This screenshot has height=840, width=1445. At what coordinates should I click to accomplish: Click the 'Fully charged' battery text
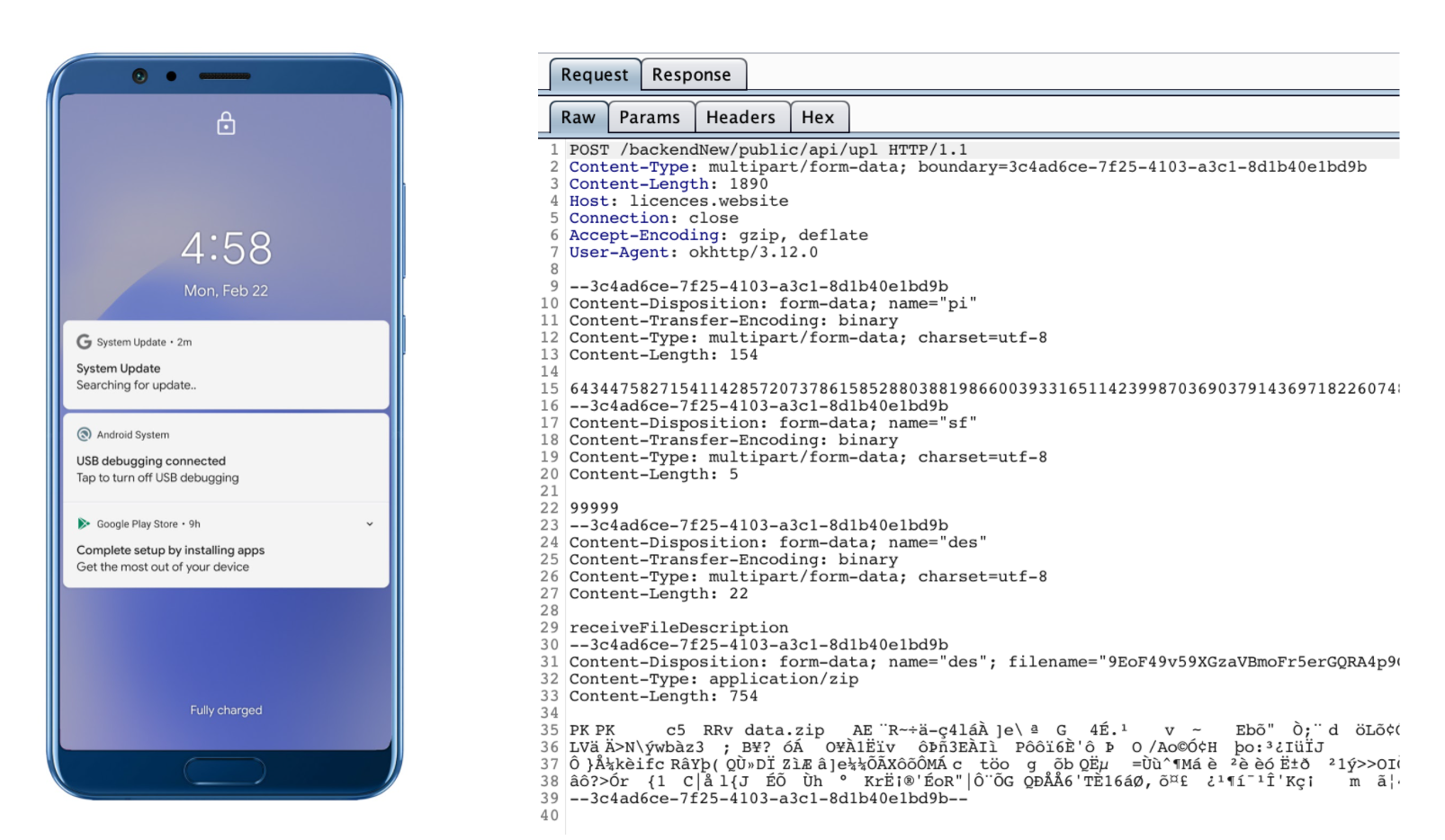pyautogui.click(x=225, y=710)
